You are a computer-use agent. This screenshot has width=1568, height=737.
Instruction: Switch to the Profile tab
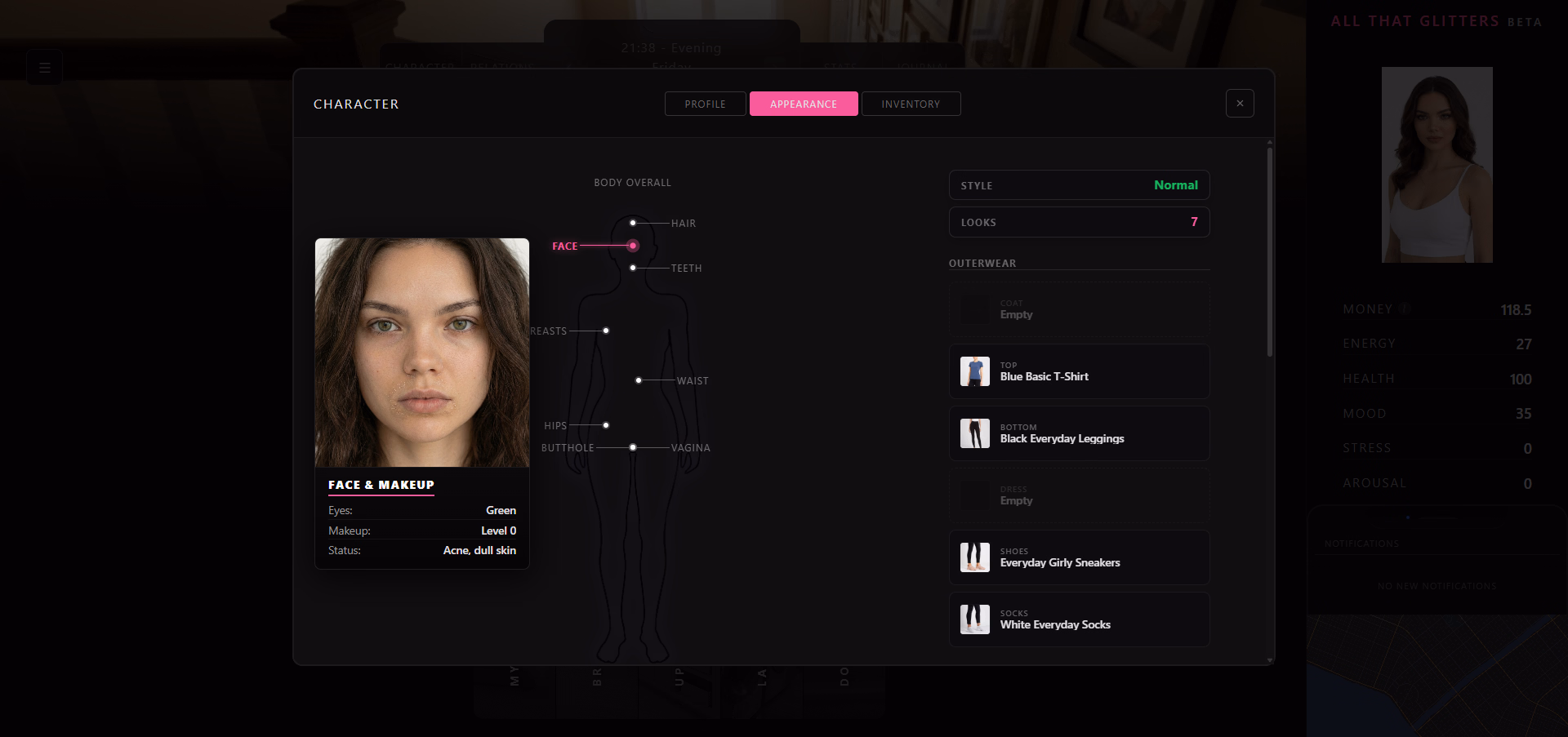706,104
